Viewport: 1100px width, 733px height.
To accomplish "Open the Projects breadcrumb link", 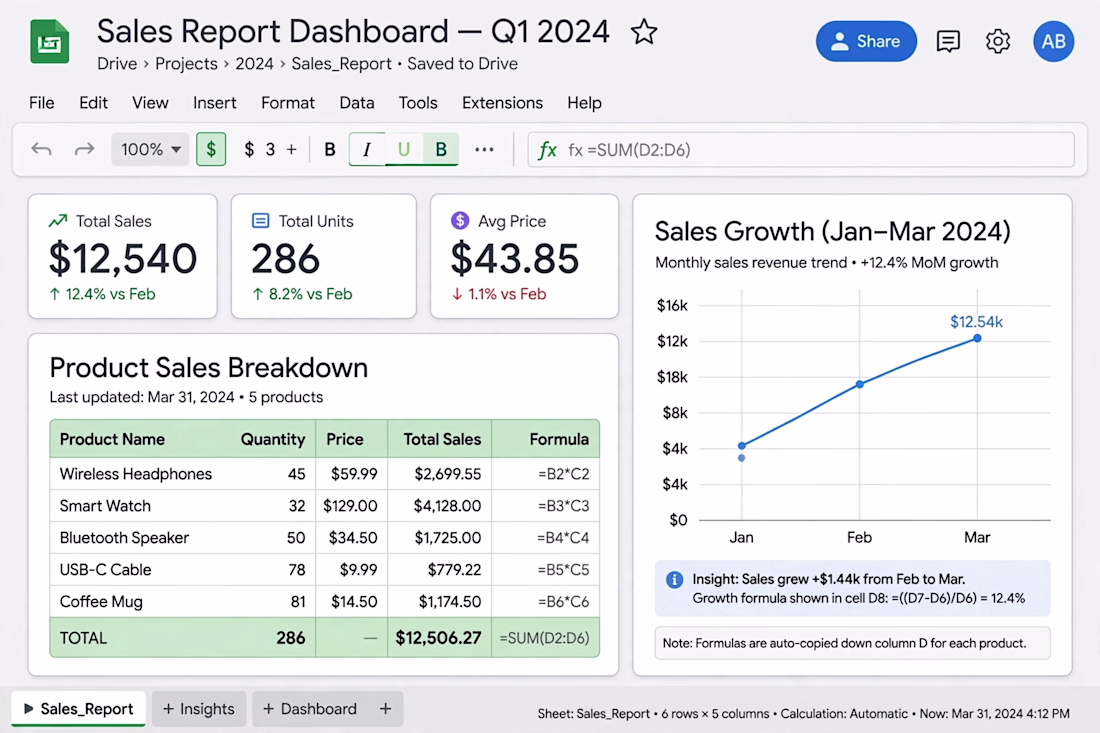I will 186,64.
